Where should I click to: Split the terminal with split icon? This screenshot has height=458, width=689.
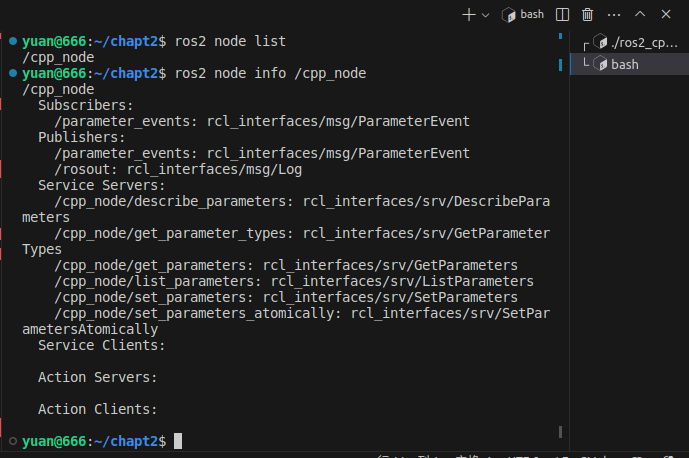click(x=562, y=15)
